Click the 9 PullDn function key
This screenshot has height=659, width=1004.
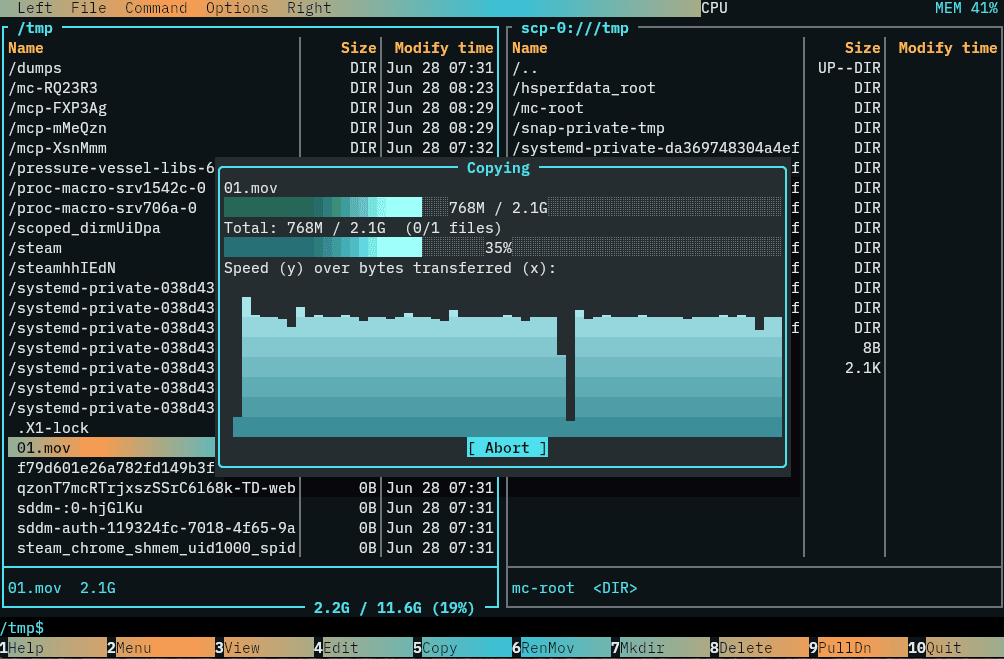(858, 647)
